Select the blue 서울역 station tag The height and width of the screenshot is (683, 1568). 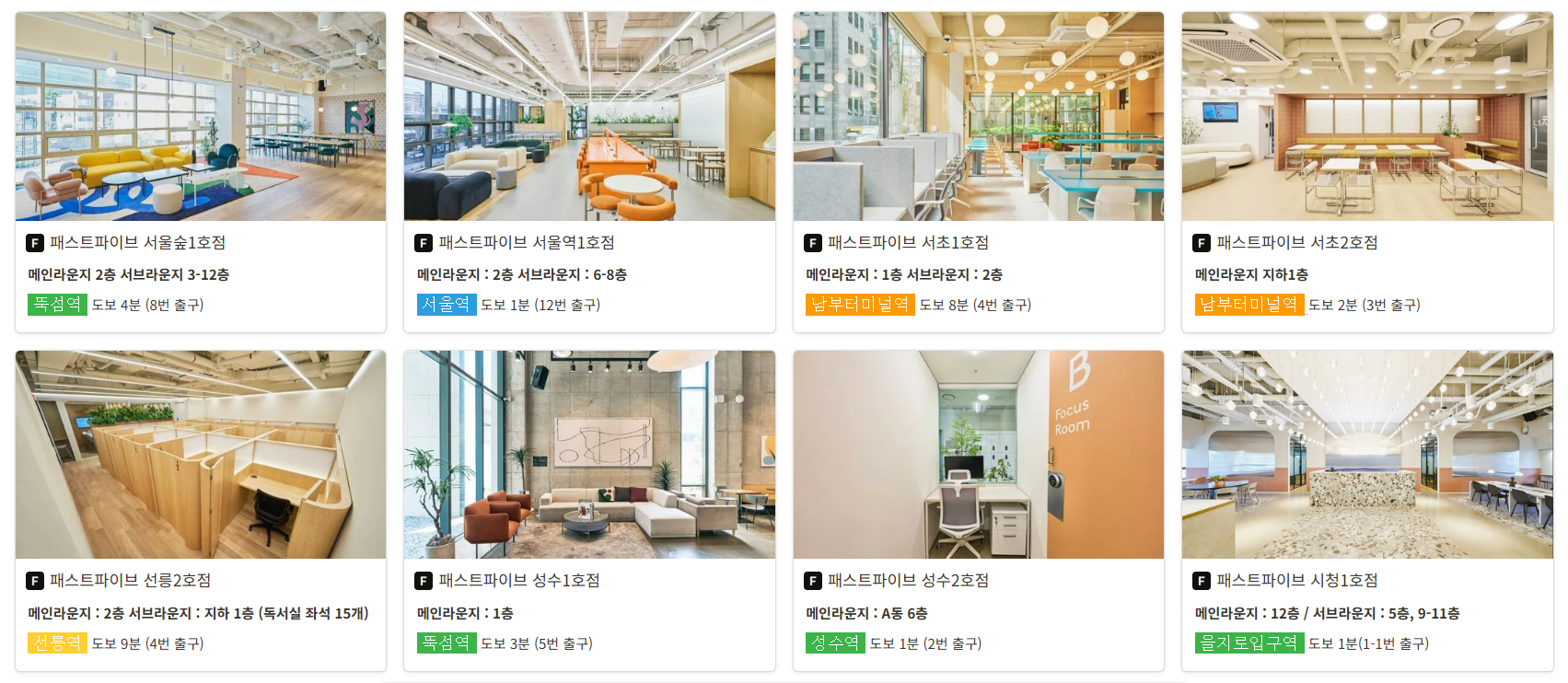point(447,305)
